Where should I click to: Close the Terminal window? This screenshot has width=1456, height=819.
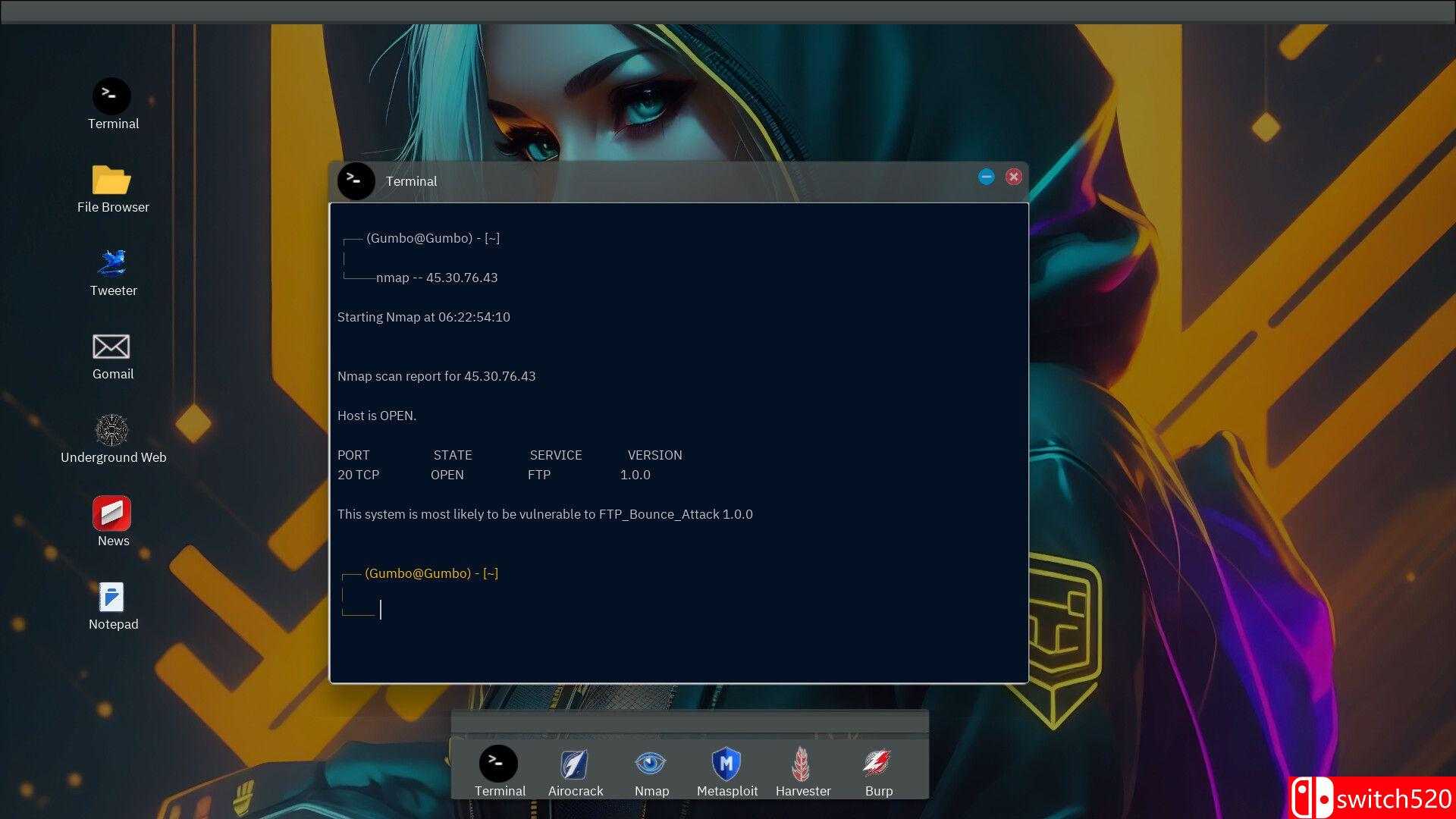1013,177
